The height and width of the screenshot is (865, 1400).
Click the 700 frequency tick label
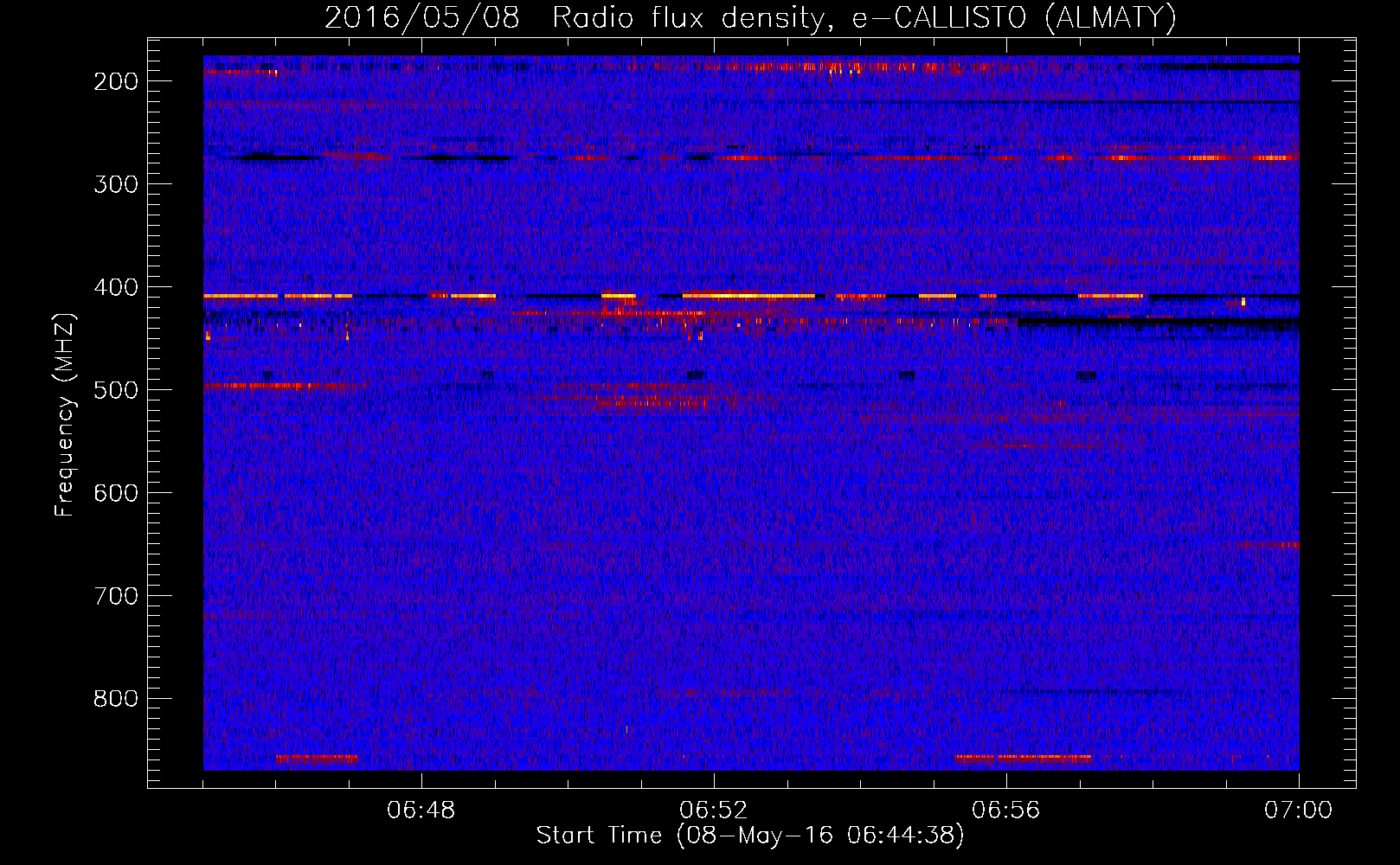(115, 596)
